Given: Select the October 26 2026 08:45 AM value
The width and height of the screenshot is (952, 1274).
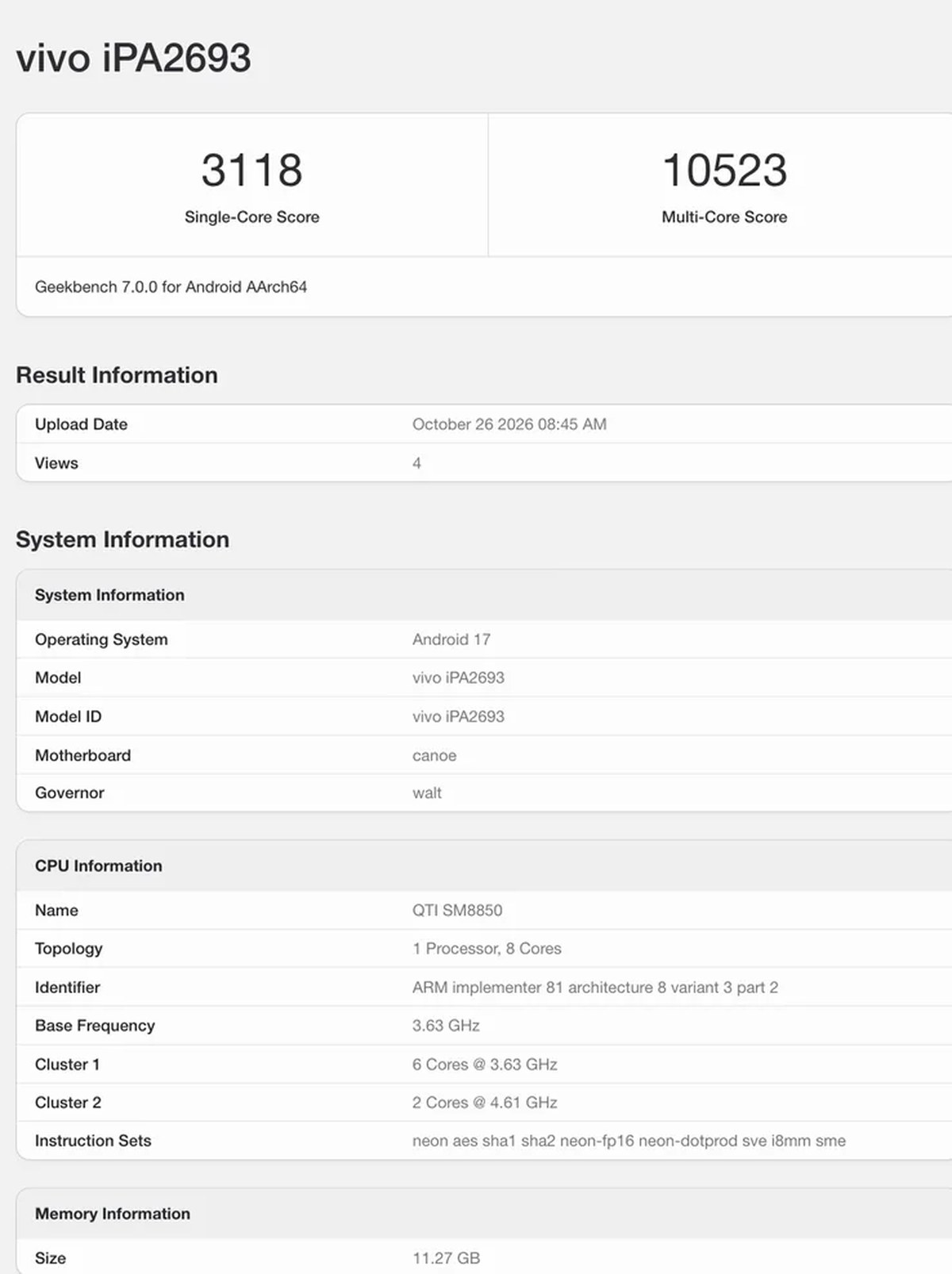Looking at the screenshot, I should point(509,424).
